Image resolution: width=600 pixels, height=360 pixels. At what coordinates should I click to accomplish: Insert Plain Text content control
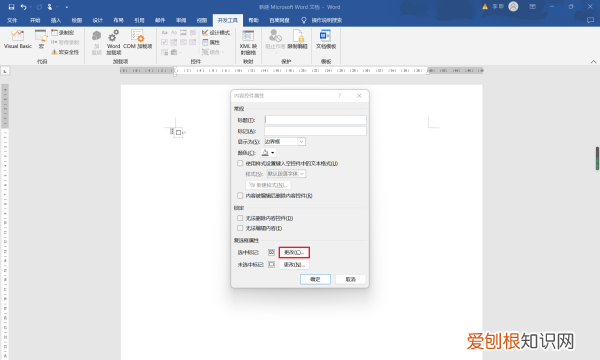[x=174, y=33]
